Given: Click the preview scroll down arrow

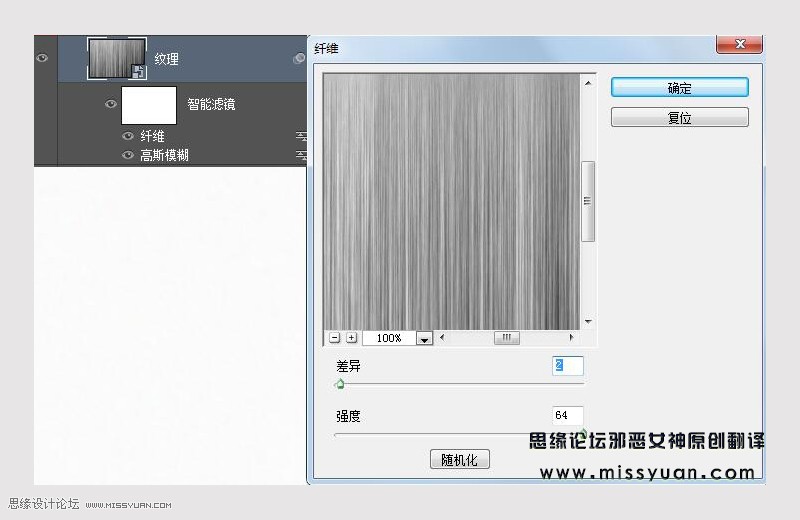Looking at the screenshot, I should (588, 321).
